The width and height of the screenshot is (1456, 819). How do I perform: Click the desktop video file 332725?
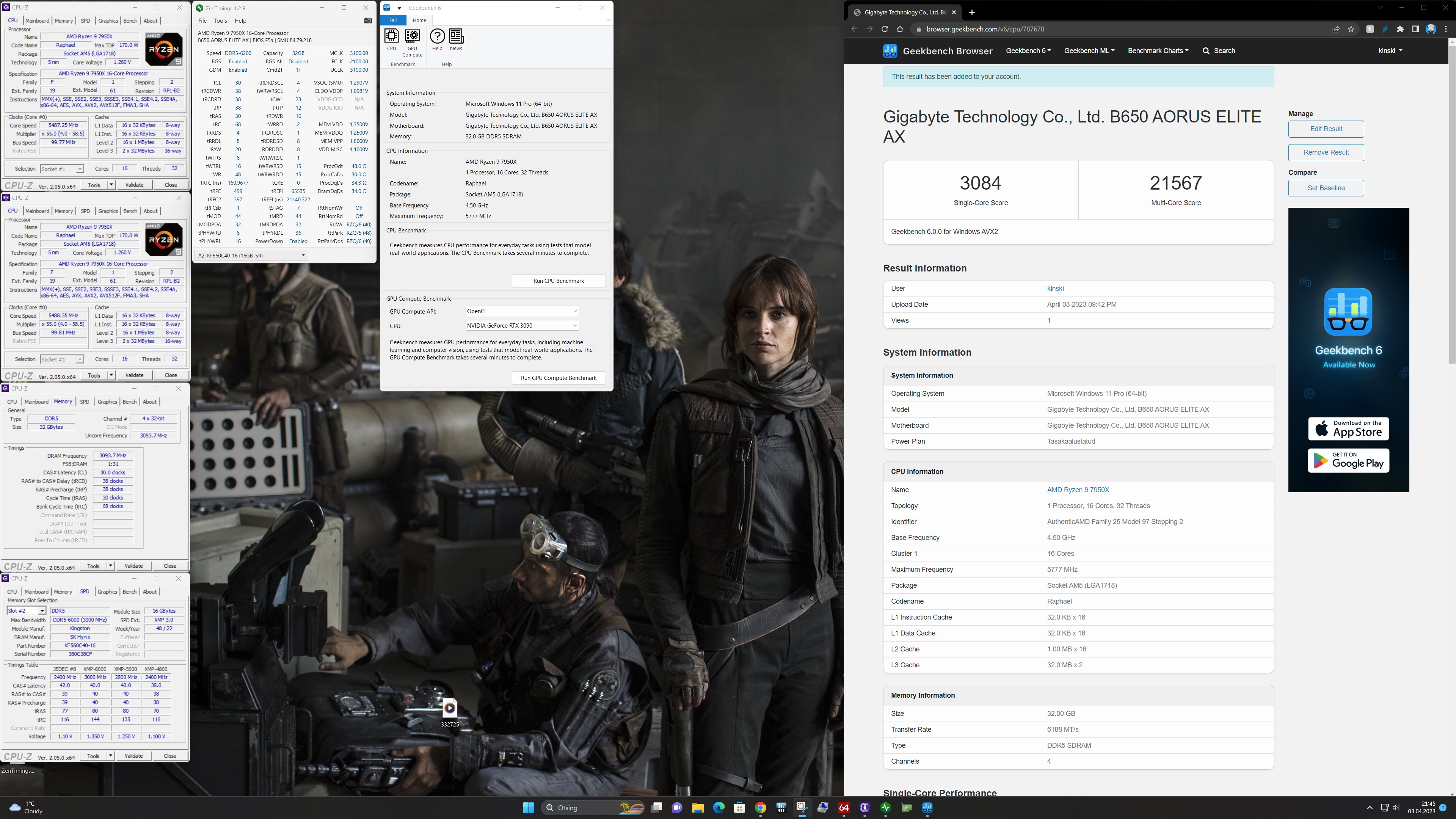(x=449, y=713)
